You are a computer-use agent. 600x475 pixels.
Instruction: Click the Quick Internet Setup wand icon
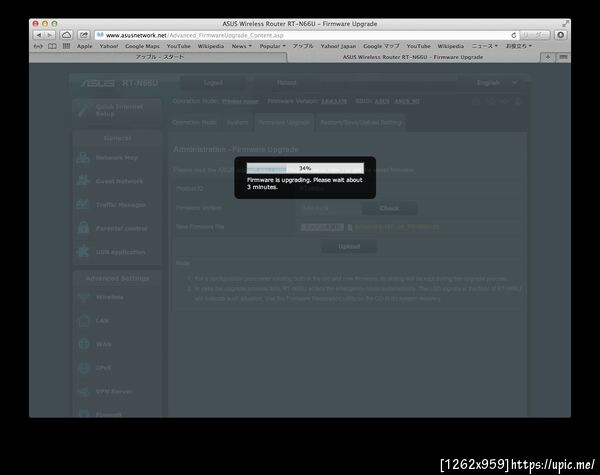coord(83,110)
